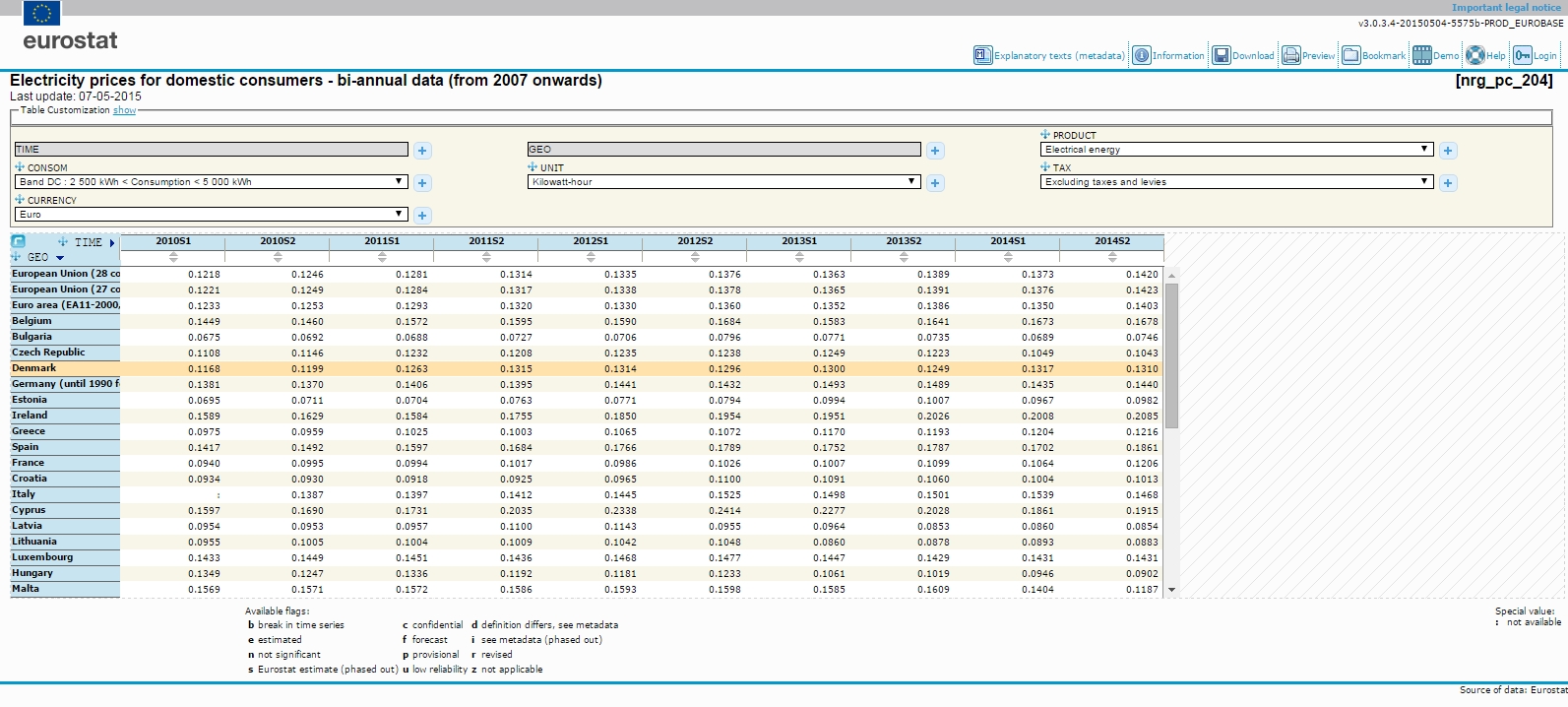Click the scrollbar down arrow of table
The width and height of the screenshot is (1568, 707).
click(1171, 590)
